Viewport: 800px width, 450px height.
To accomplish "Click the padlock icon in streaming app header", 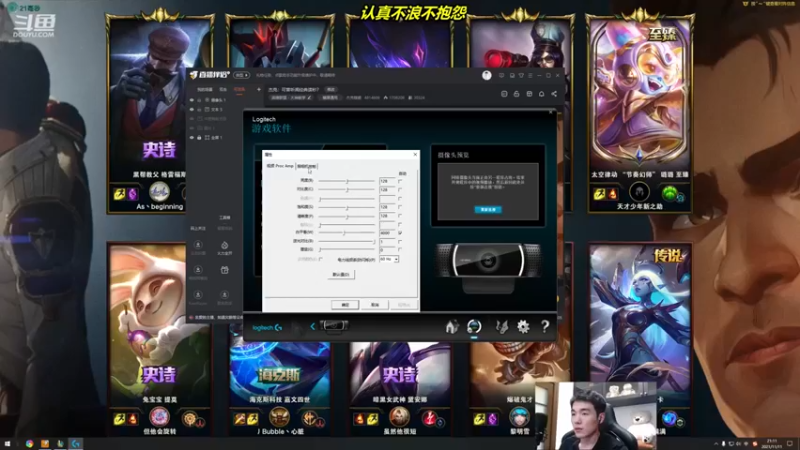I will [516, 94].
